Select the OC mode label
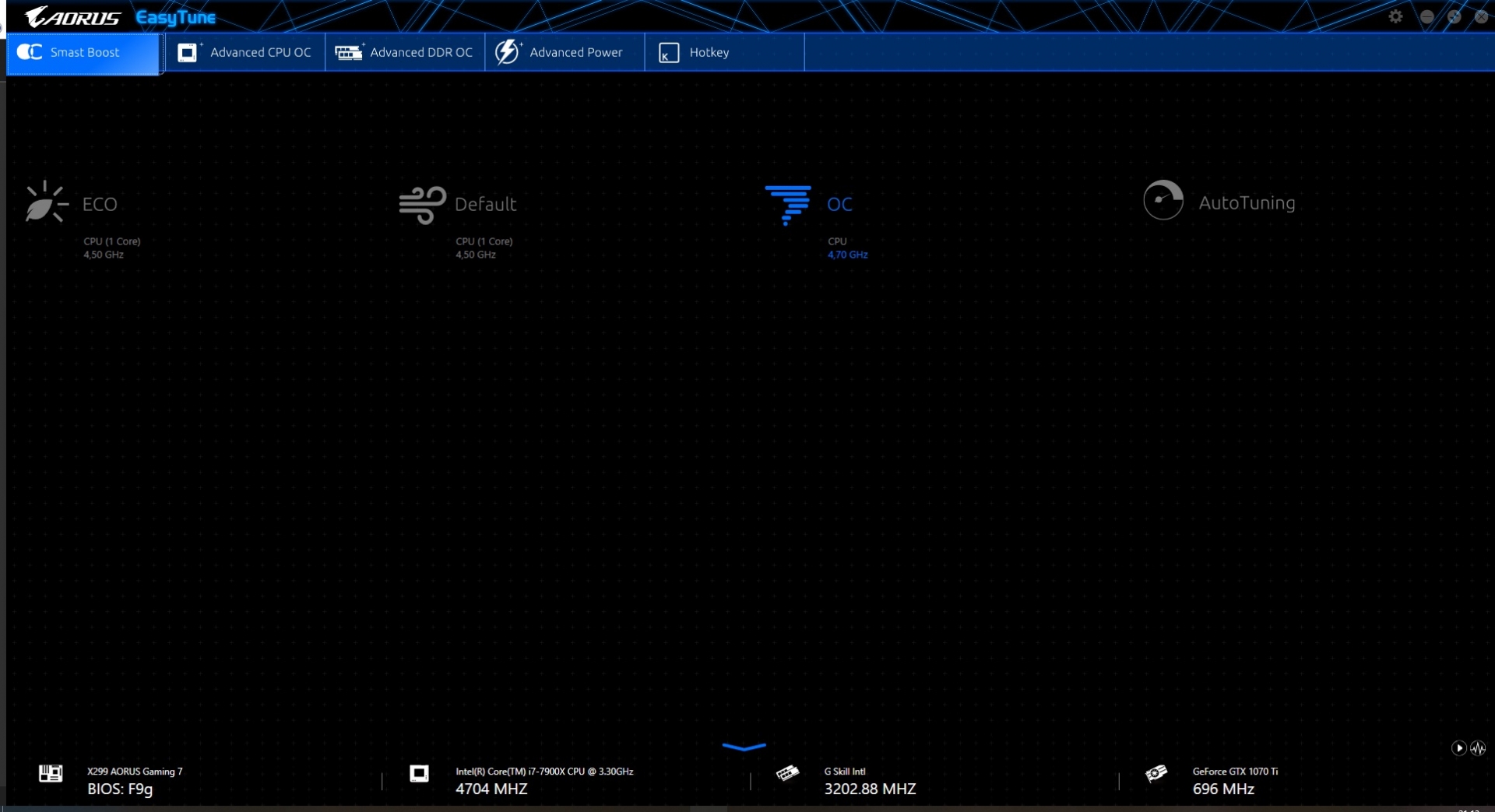Image resolution: width=1495 pixels, height=812 pixels. coord(839,205)
